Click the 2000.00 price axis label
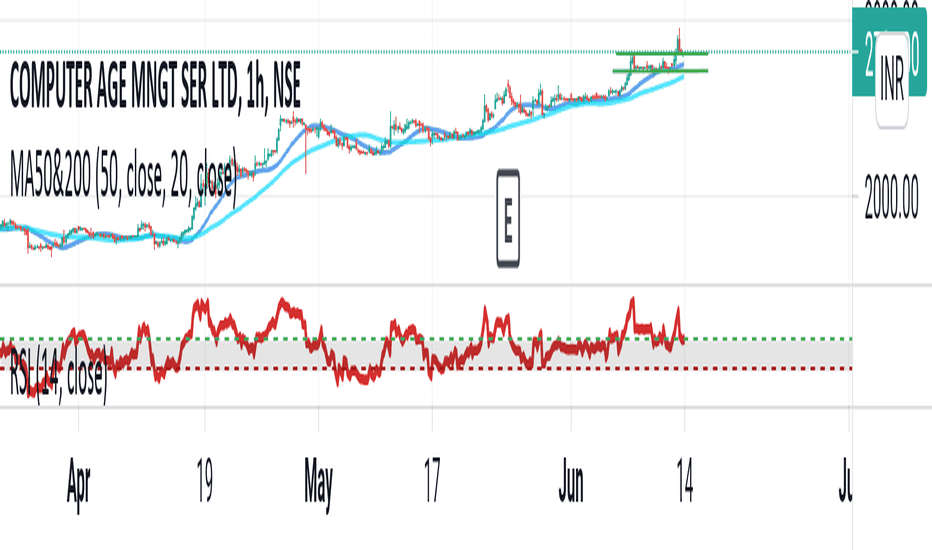Image resolution: width=932 pixels, height=550 pixels. point(892,197)
